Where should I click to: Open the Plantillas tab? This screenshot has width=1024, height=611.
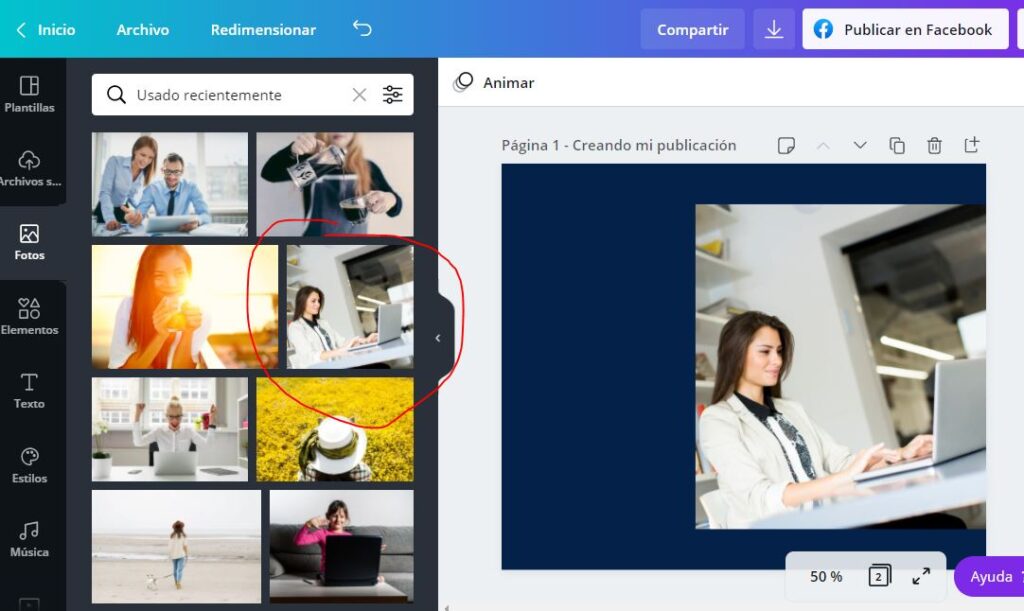click(30, 94)
